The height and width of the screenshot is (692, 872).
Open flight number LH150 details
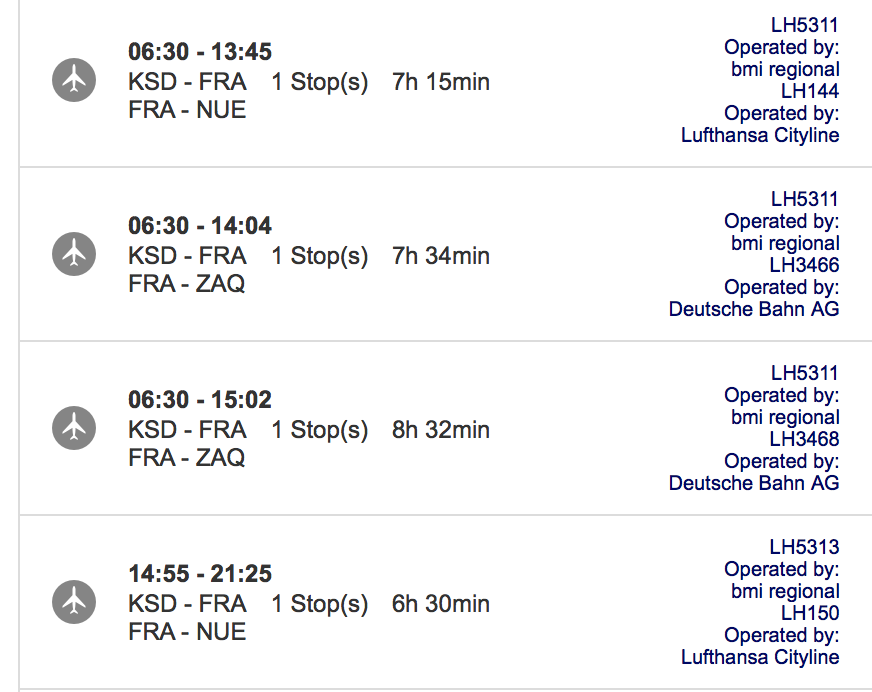[810, 613]
